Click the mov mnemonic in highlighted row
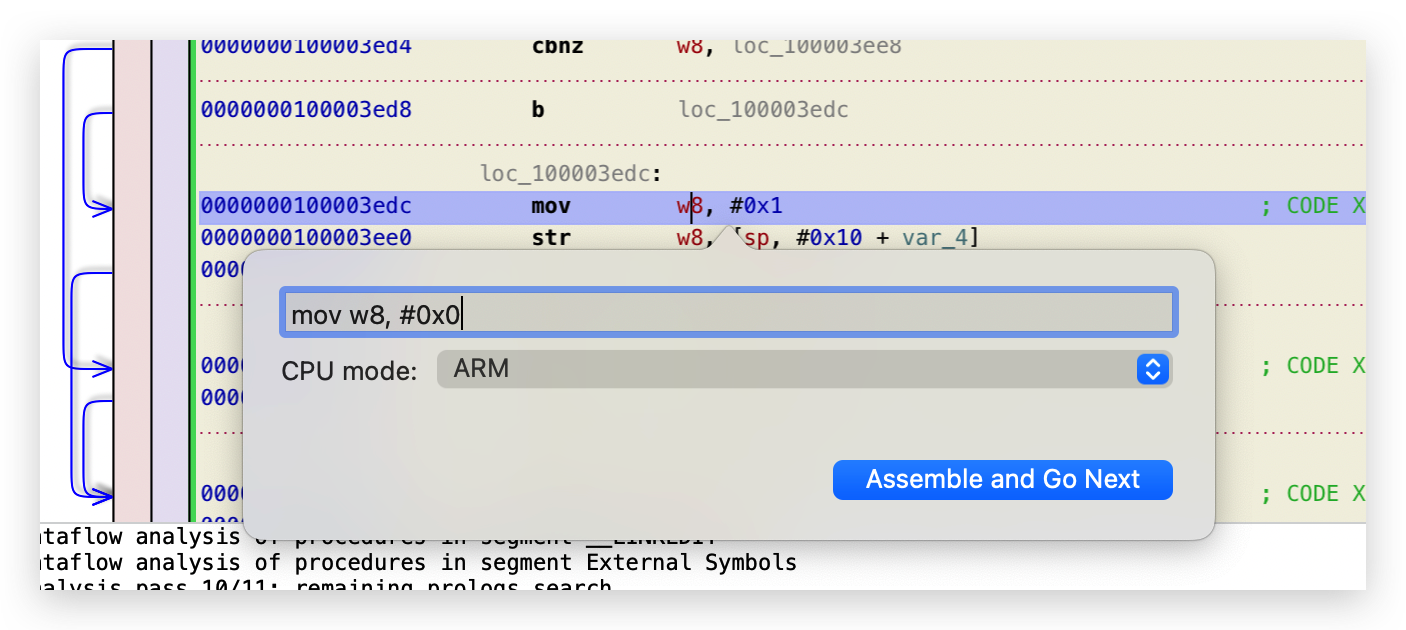 (x=551, y=206)
